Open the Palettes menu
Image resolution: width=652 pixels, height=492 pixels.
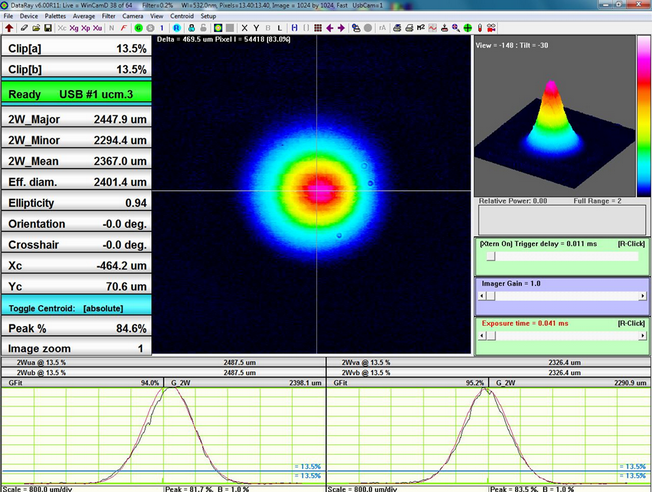click(56, 16)
